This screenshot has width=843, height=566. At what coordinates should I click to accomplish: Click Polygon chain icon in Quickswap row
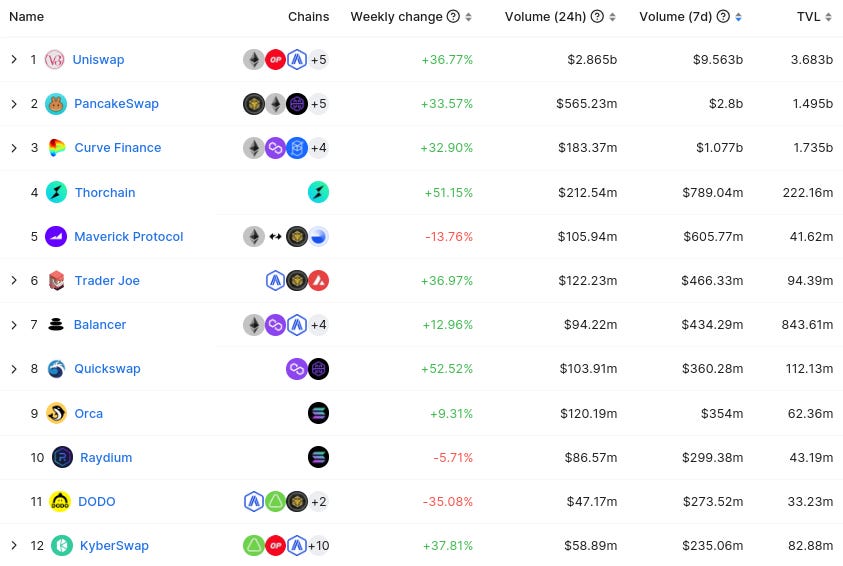click(297, 369)
